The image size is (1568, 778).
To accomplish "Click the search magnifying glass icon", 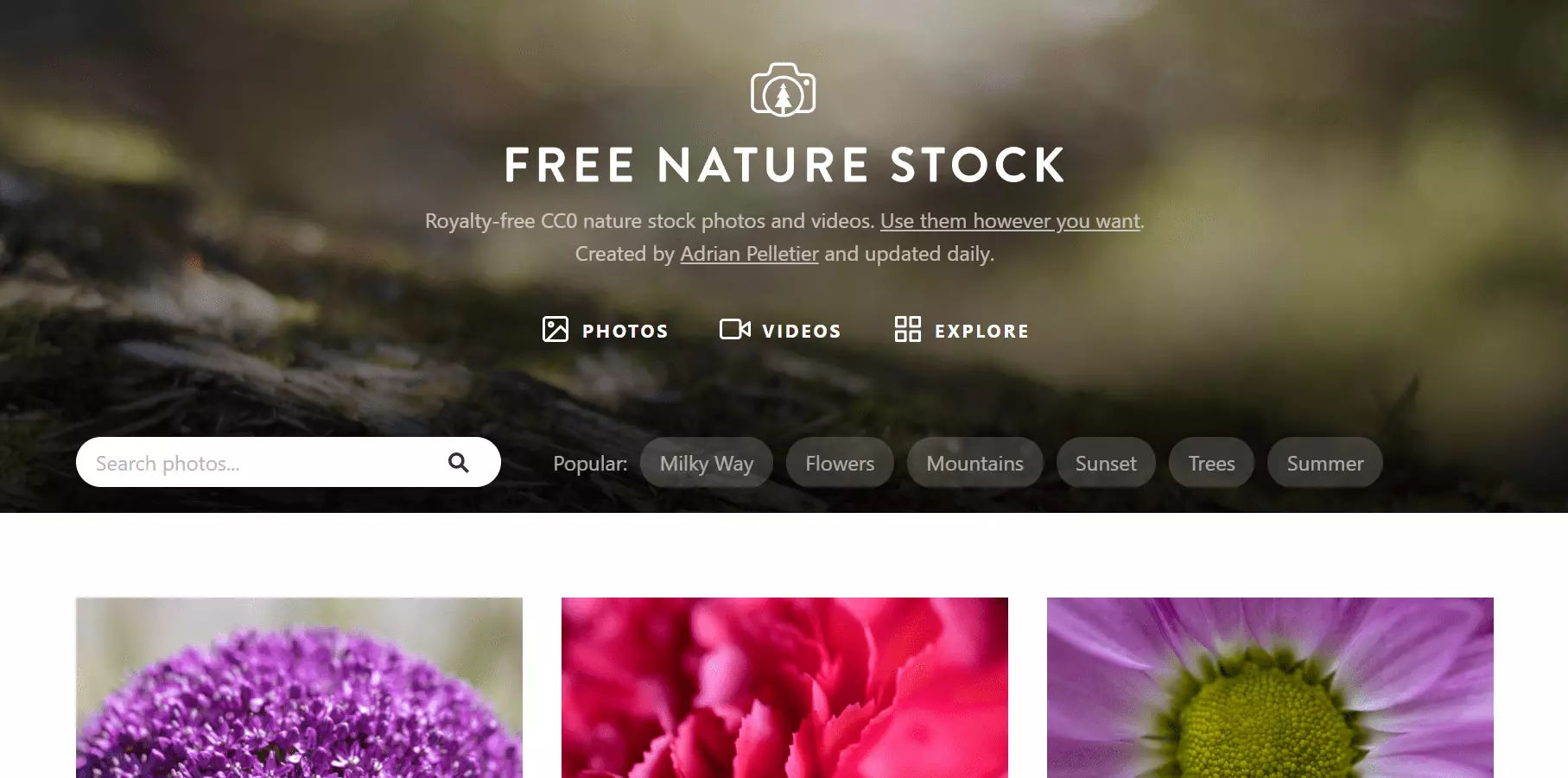I will 459,463.
